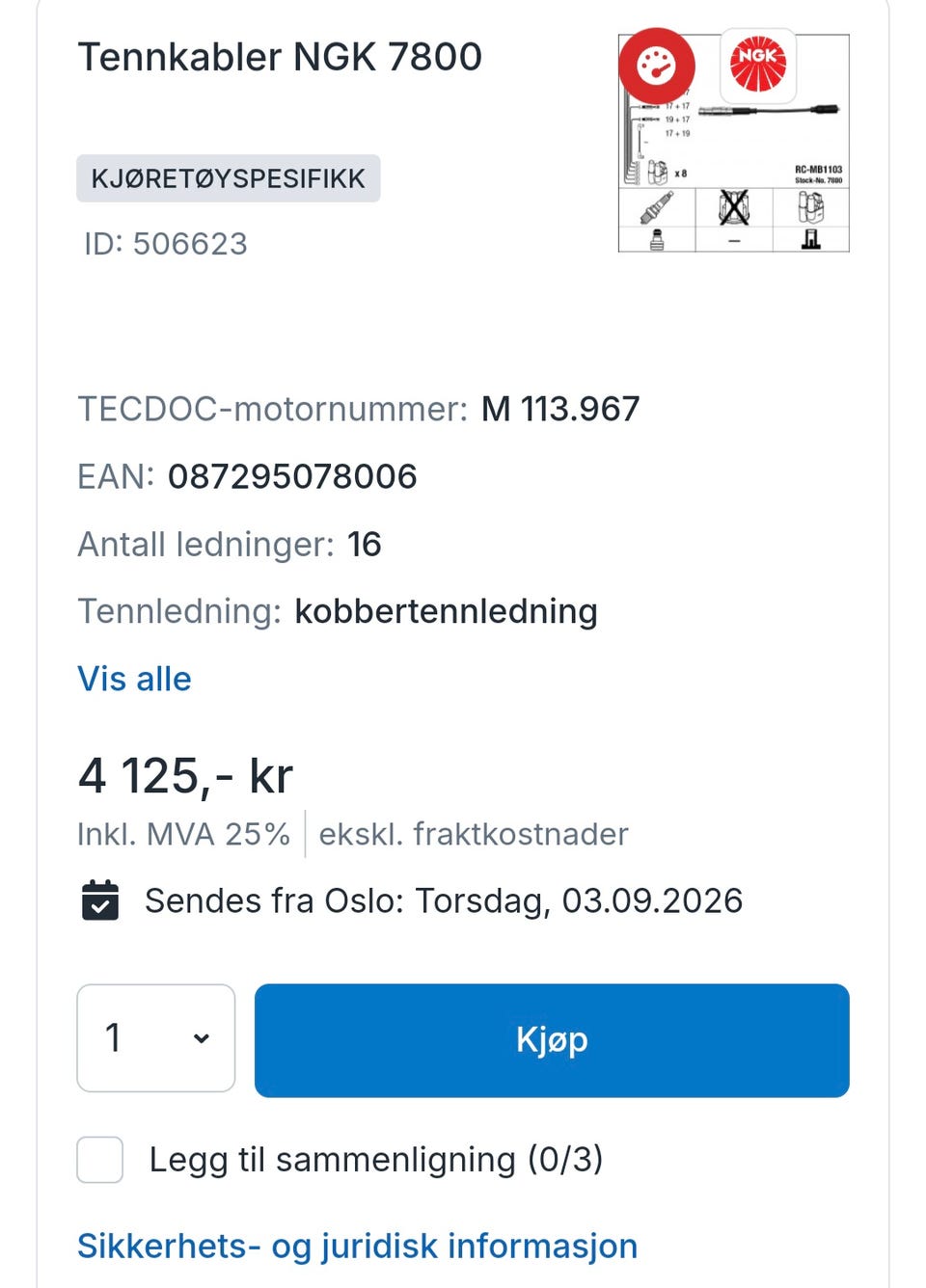The height and width of the screenshot is (1288, 926).
Task: Click the KJØRETØYSPESIFIKK tag
Action: 229,178
